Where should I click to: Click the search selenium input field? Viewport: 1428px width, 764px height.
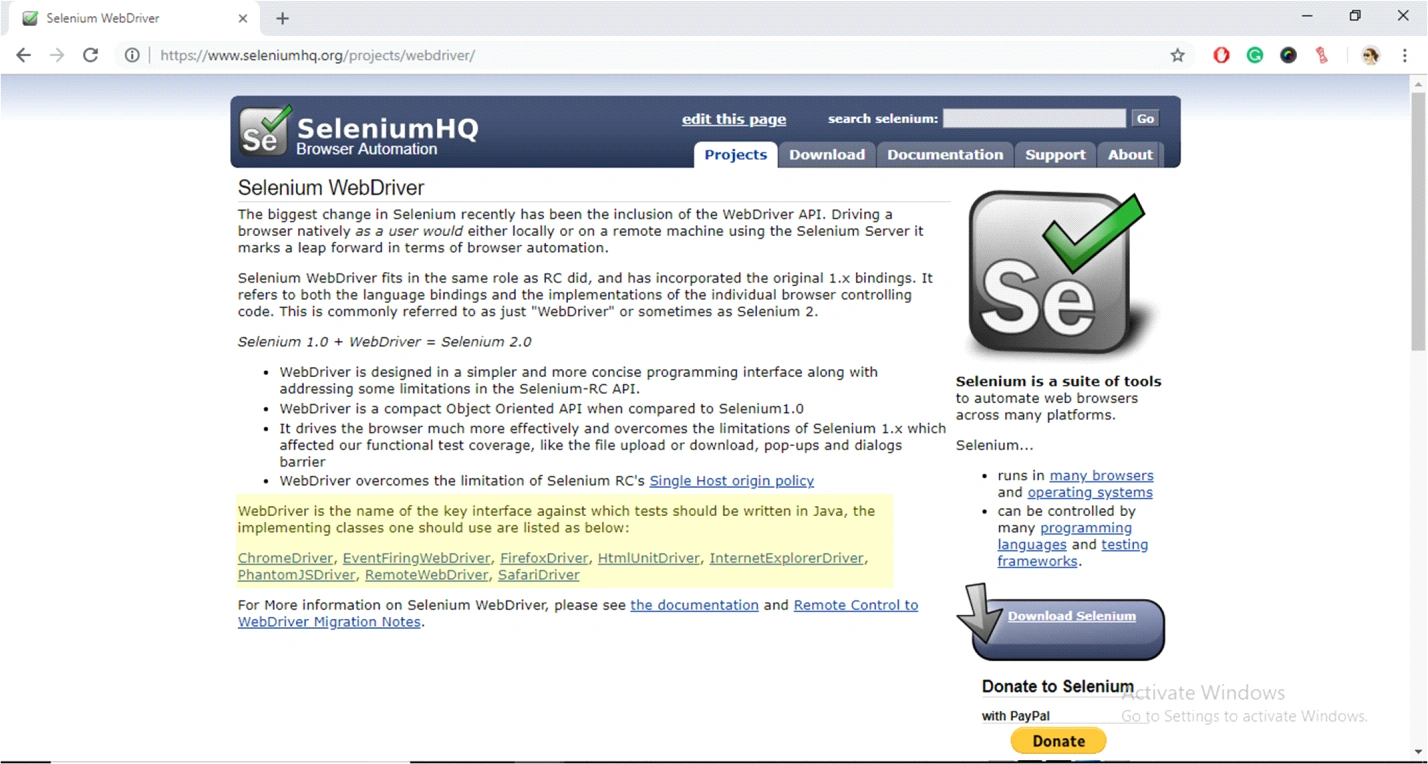point(1034,118)
